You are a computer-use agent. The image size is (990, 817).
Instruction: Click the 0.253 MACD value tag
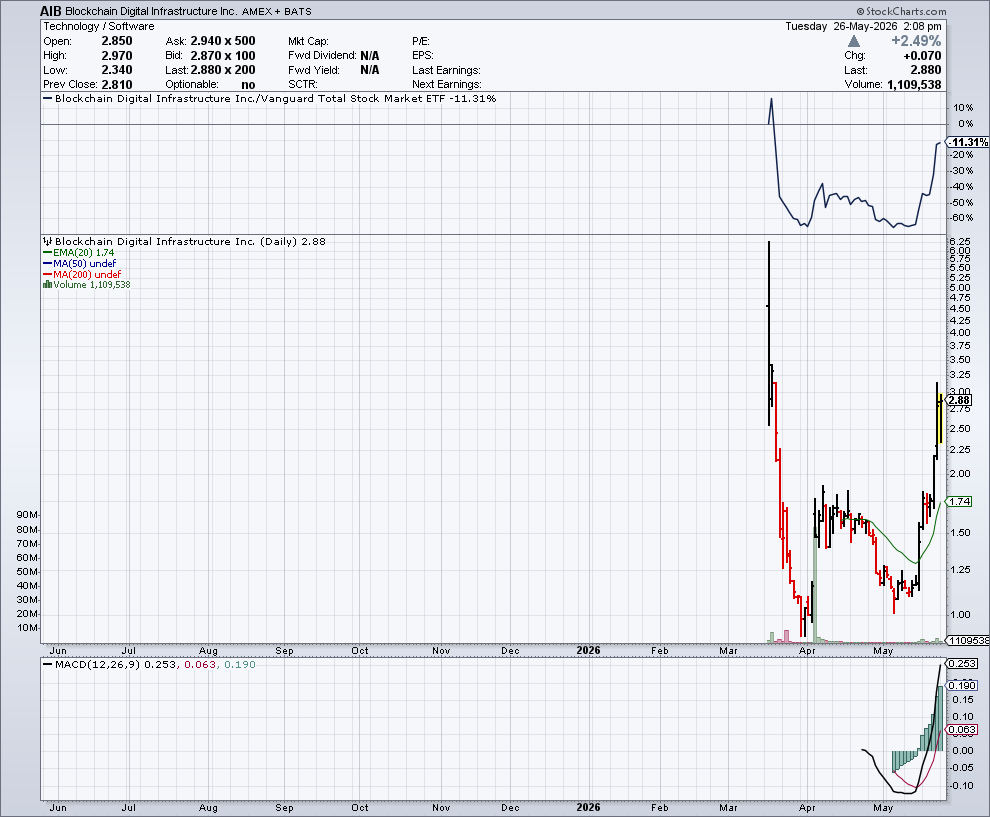point(962,664)
